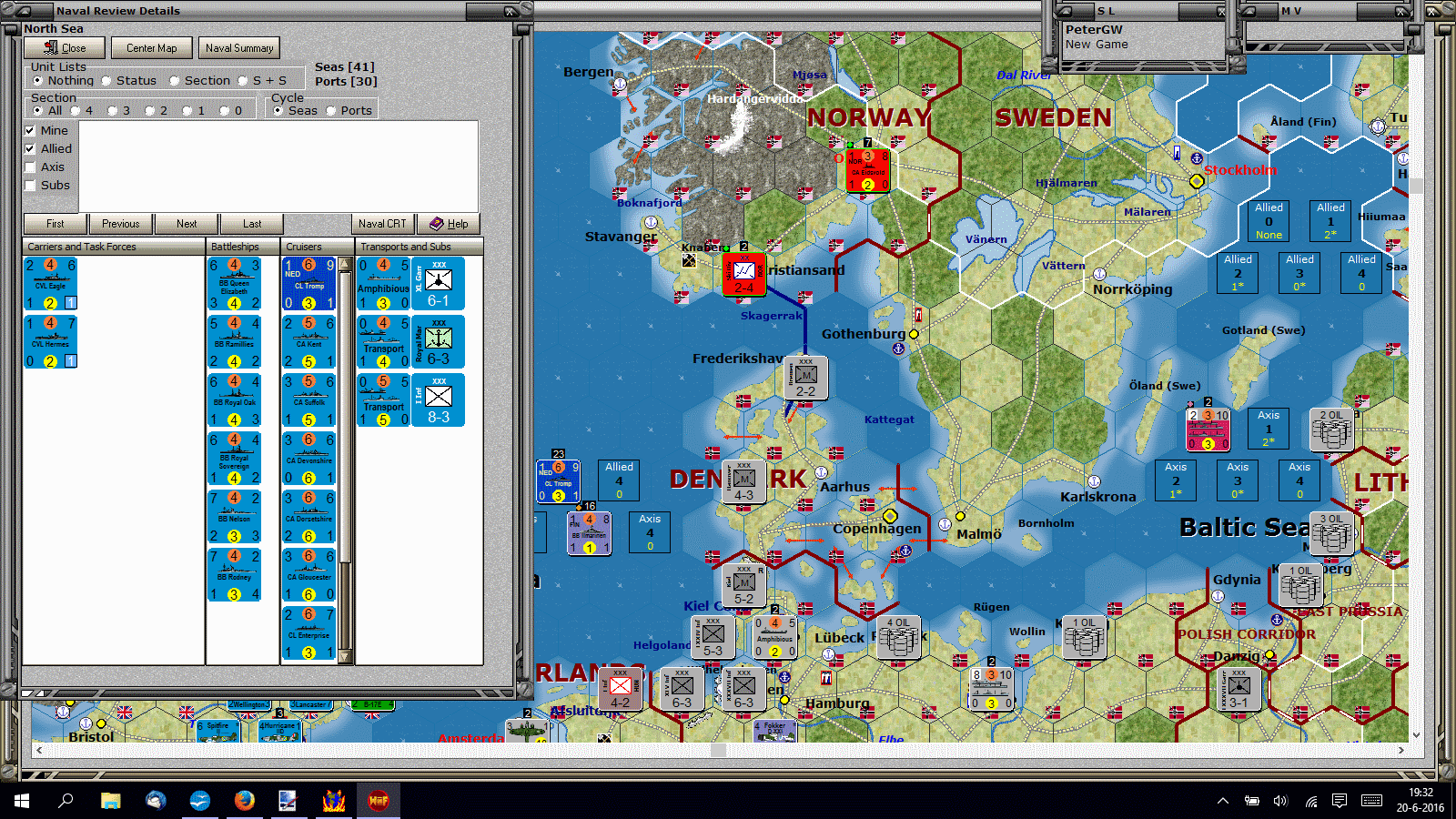Select the I Inf 8-3 infantry unit

[439, 400]
